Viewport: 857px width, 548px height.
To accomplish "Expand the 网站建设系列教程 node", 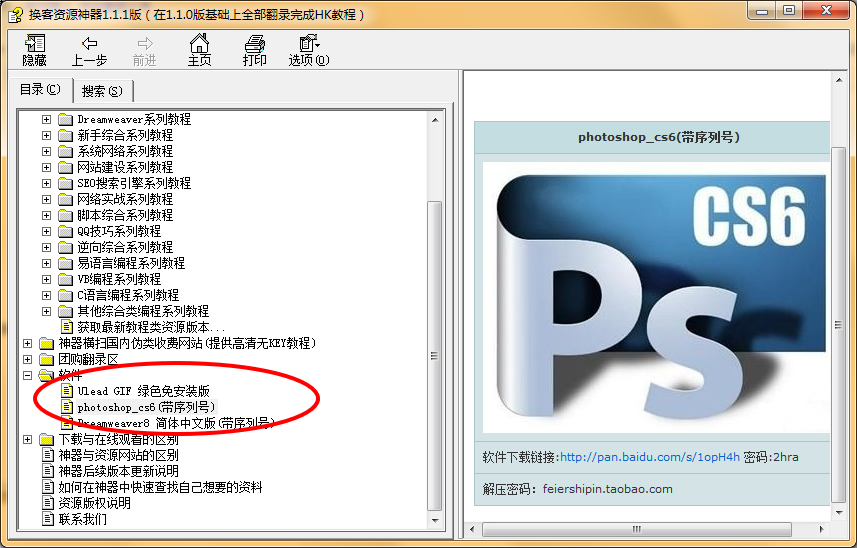I will click(x=46, y=167).
